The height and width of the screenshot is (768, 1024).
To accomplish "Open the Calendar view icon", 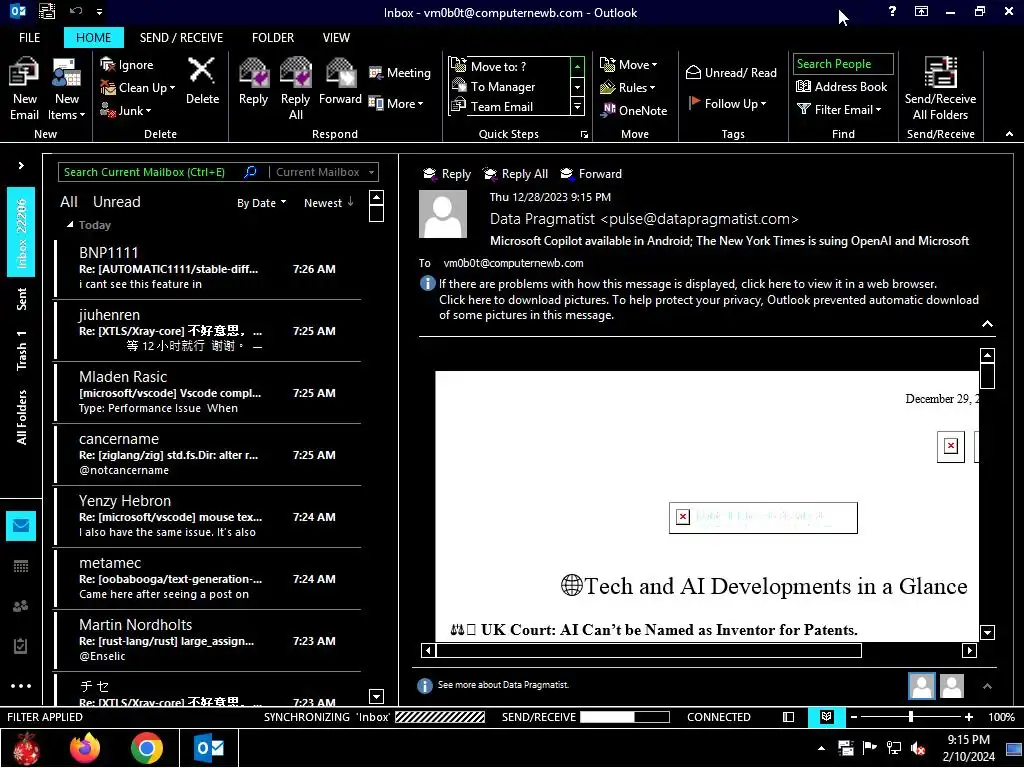I will point(21,566).
